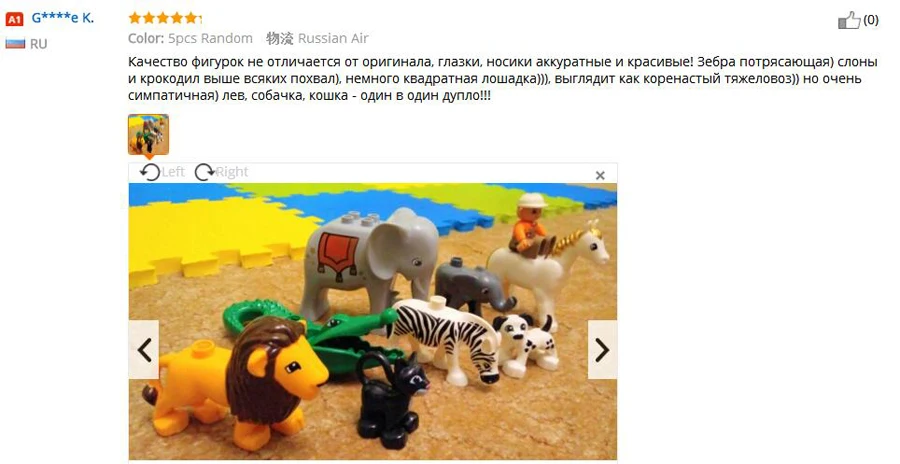
Task: Click the red A1 buyer level badge
Action: (x=14, y=19)
